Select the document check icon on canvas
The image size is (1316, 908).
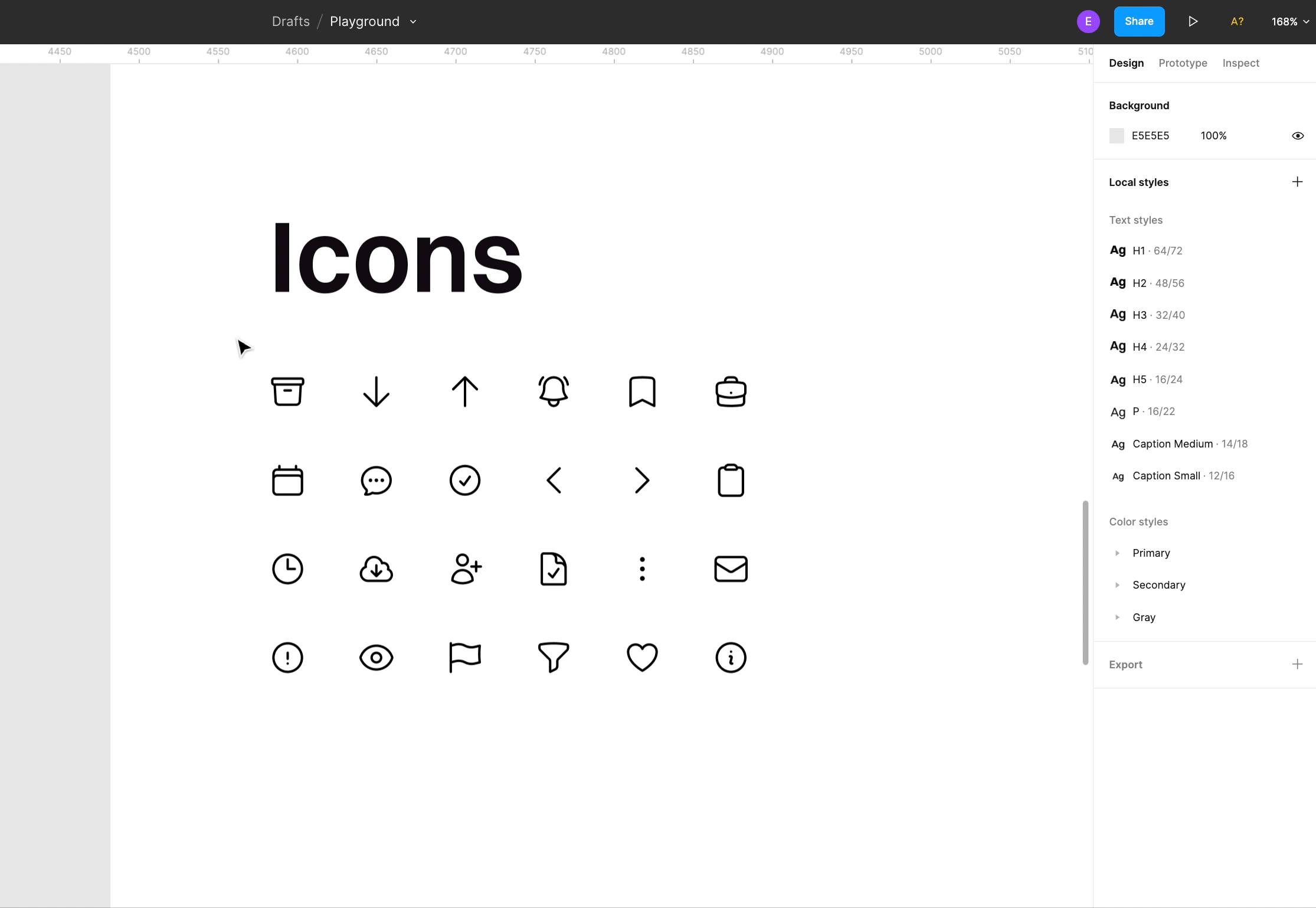click(x=554, y=569)
